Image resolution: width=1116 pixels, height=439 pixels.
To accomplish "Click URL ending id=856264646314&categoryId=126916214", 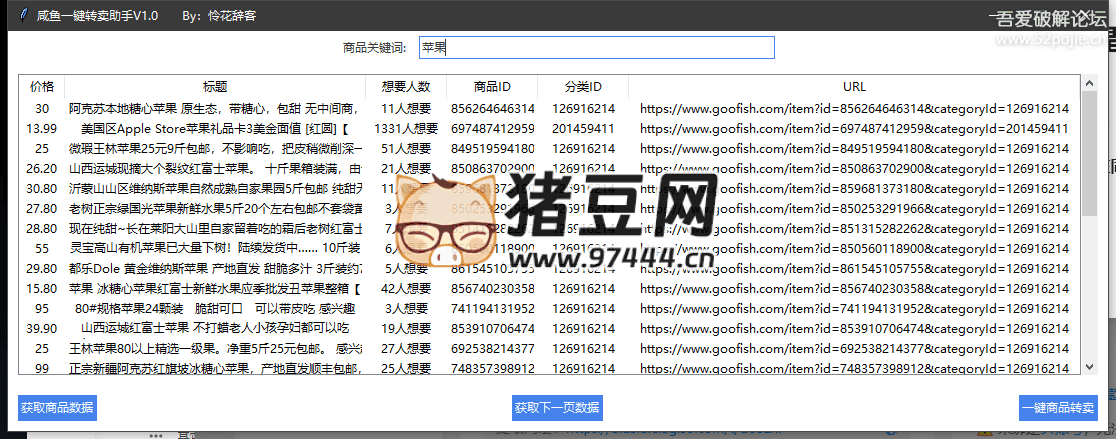I will tap(854, 109).
